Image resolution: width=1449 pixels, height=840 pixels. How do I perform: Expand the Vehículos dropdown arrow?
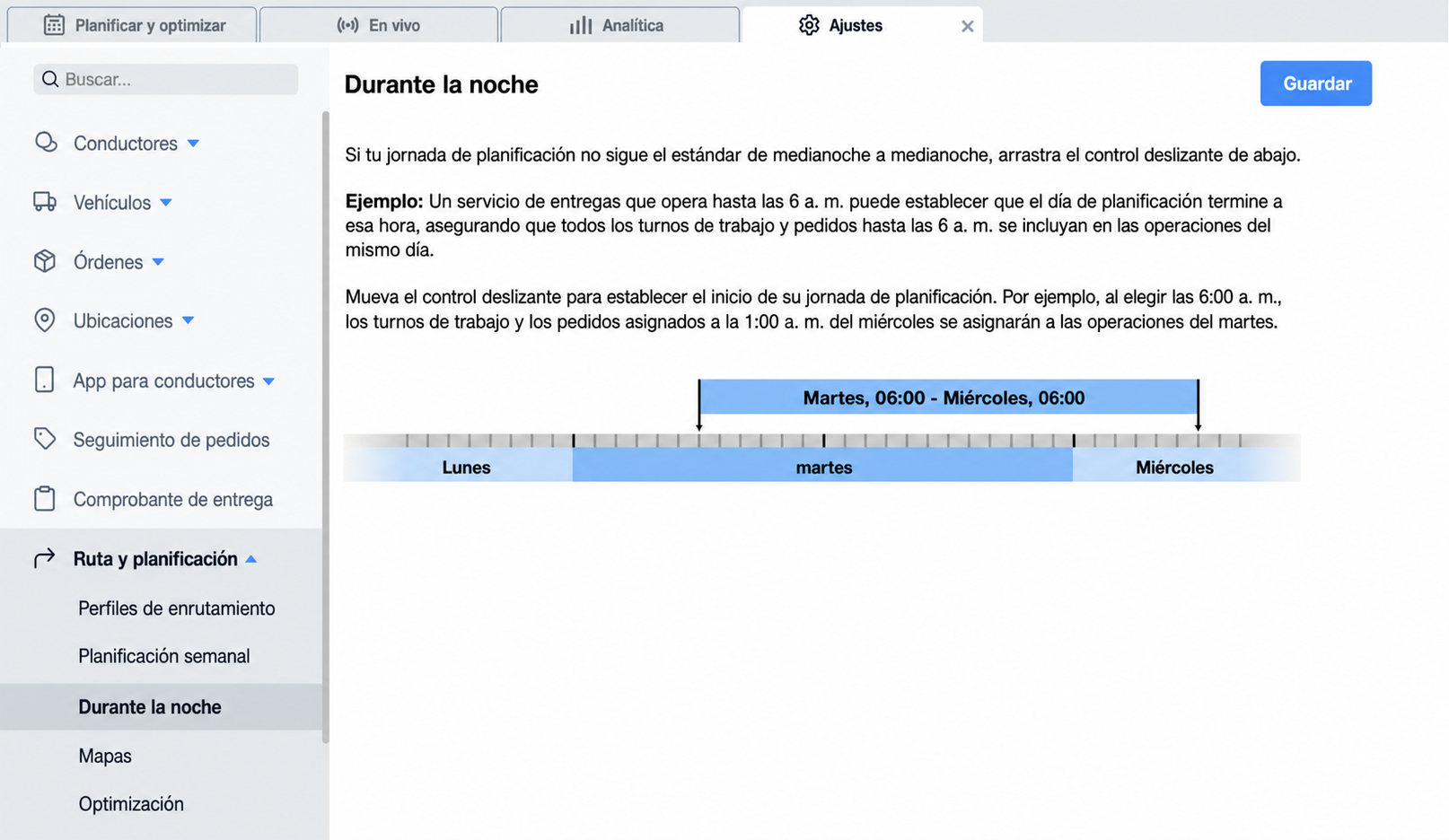[166, 203]
